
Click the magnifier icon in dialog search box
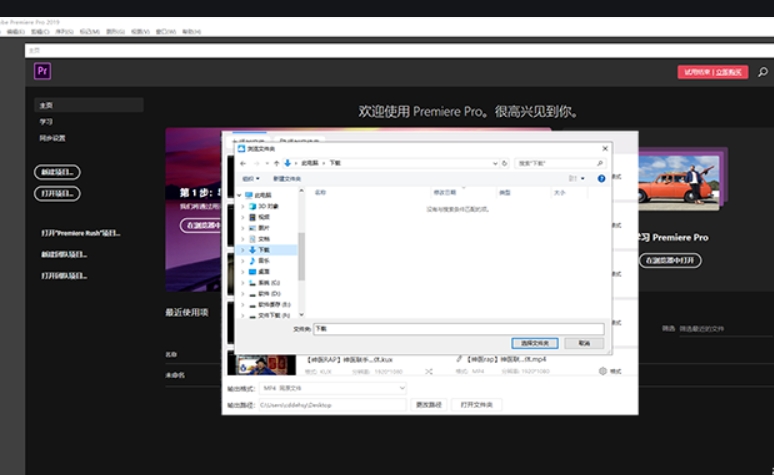(600, 163)
